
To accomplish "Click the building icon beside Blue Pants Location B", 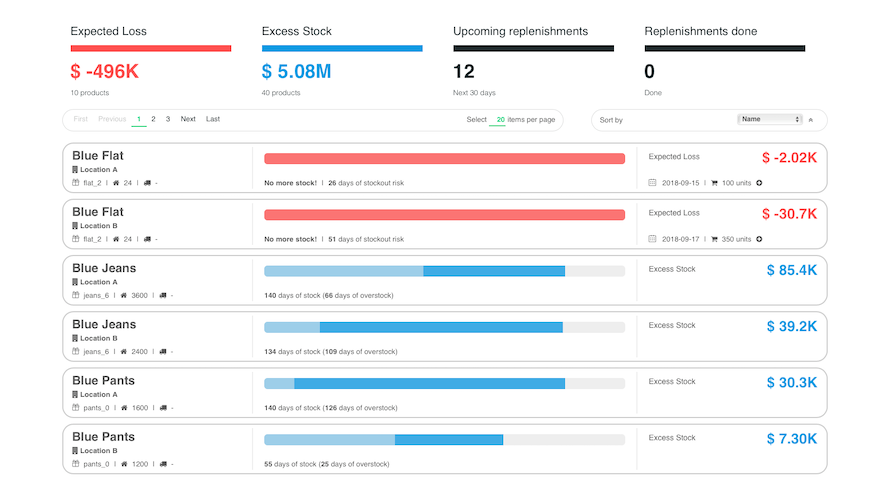I will (75, 451).
